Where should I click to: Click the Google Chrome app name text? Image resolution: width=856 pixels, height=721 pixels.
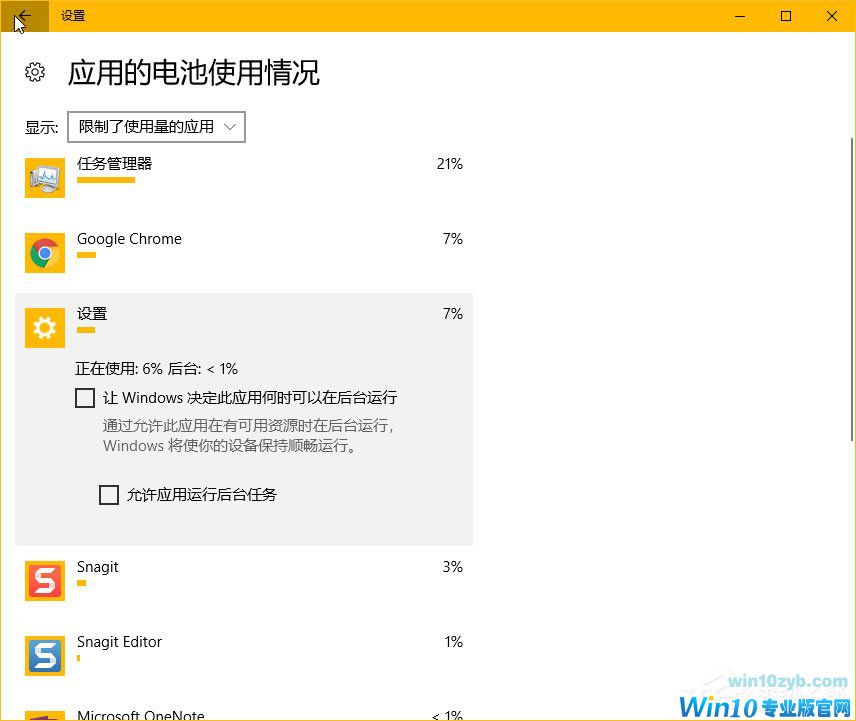tap(129, 239)
